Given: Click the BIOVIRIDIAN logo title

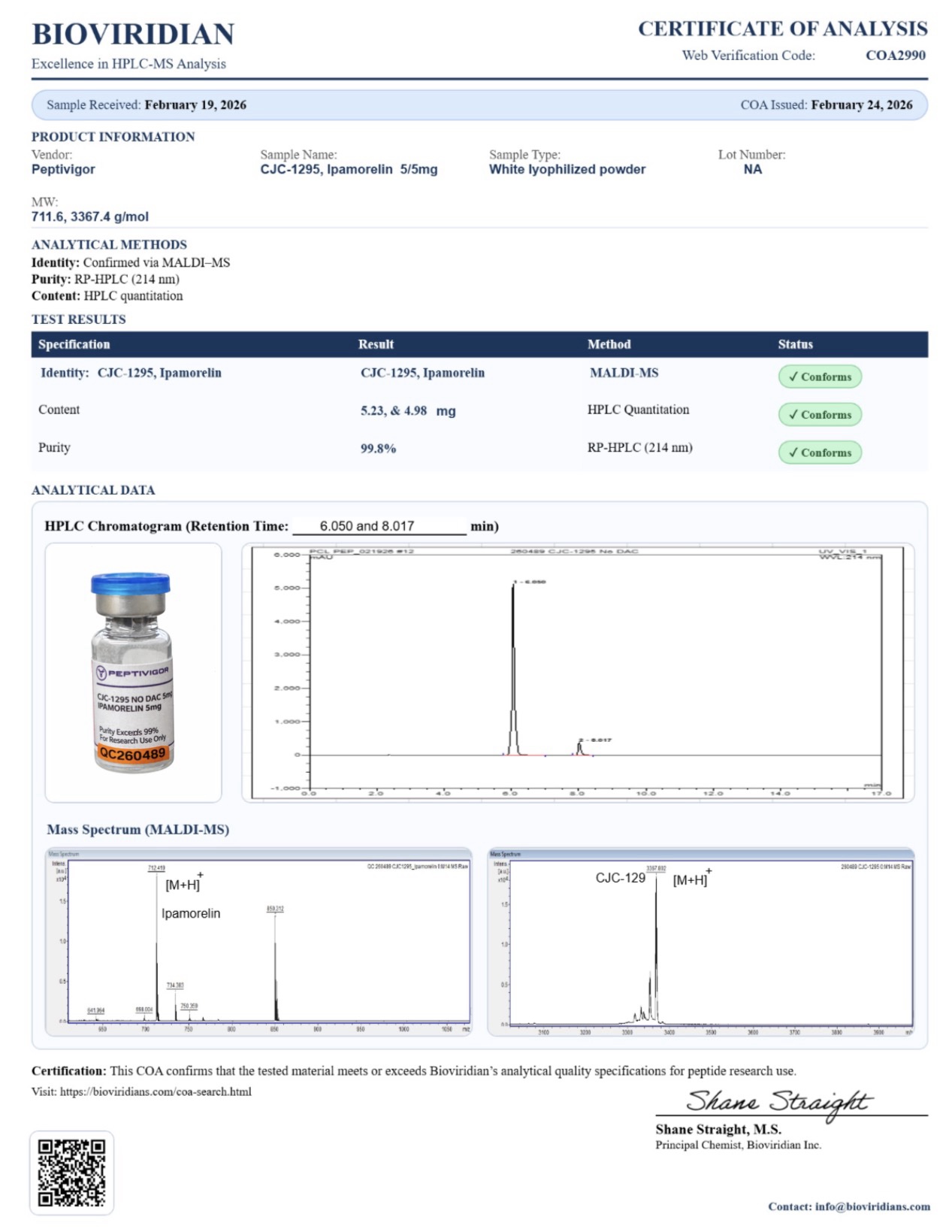Looking at the screenshot, I should tap(133, 35).
